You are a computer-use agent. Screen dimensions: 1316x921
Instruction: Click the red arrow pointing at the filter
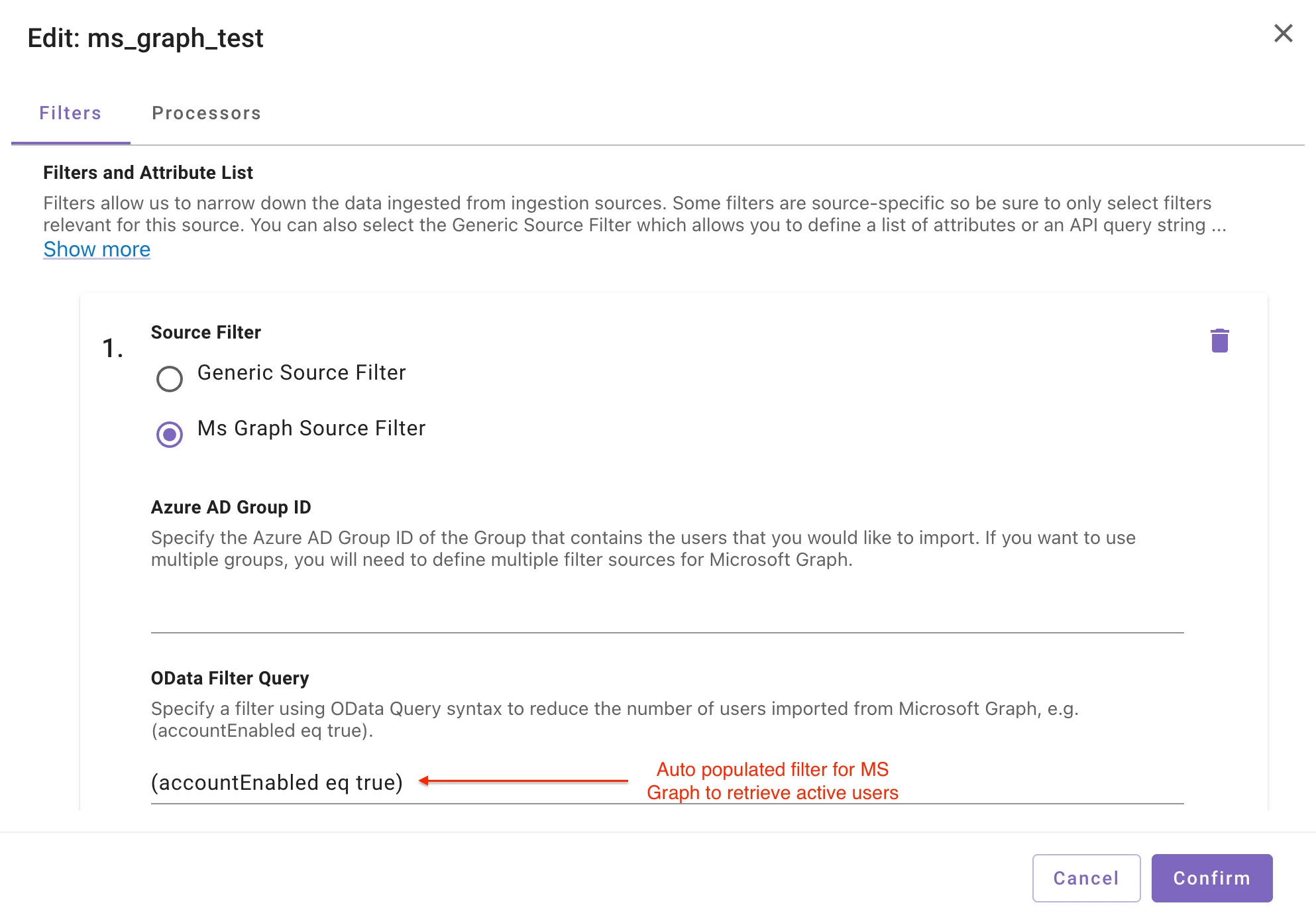(x=523, y=781)
